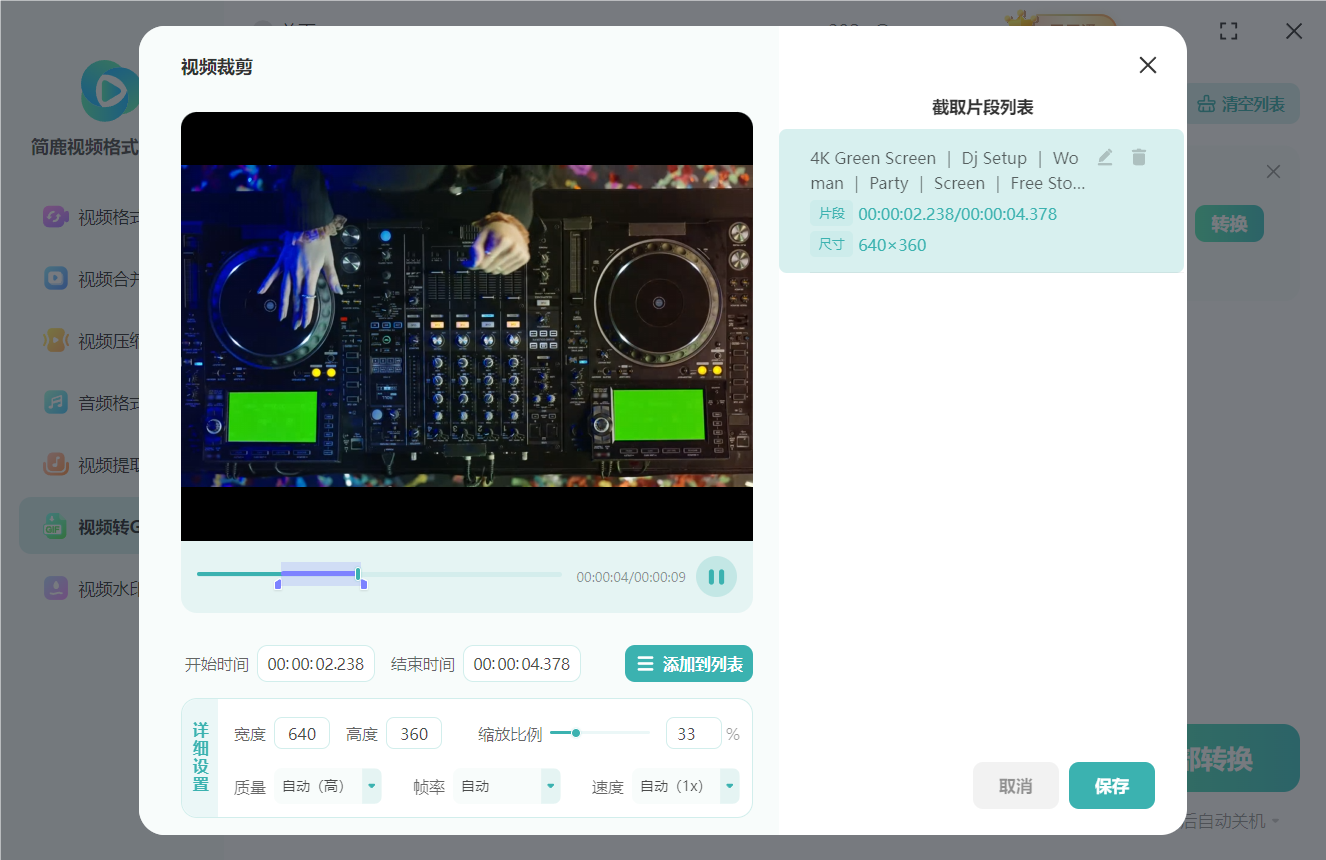This screenshot has height=860, width=1326.
Task: Click the 尺寸 tag in segment list
Action: [831, 245]
